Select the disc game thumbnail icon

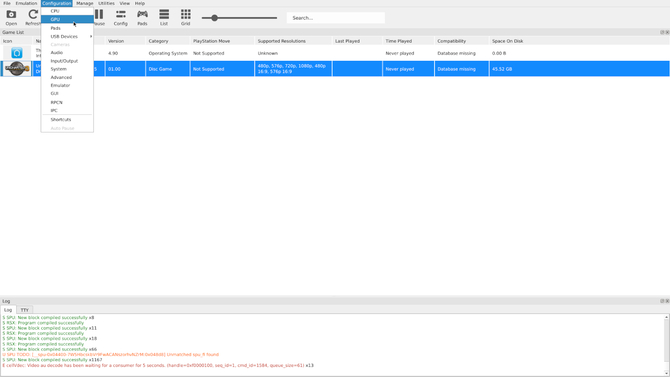17,69
